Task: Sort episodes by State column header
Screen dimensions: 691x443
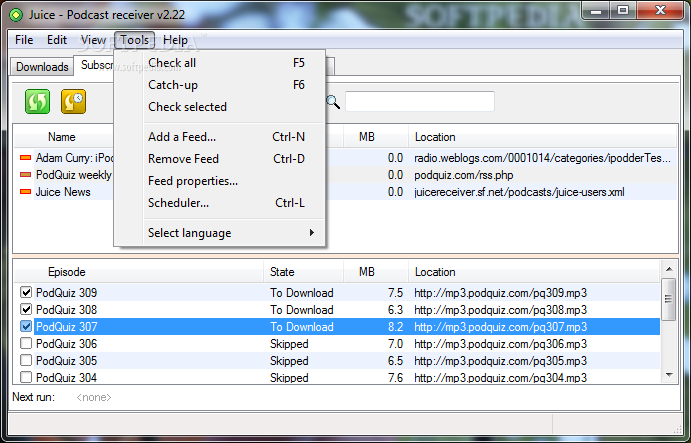Action: tap(303, 272)
